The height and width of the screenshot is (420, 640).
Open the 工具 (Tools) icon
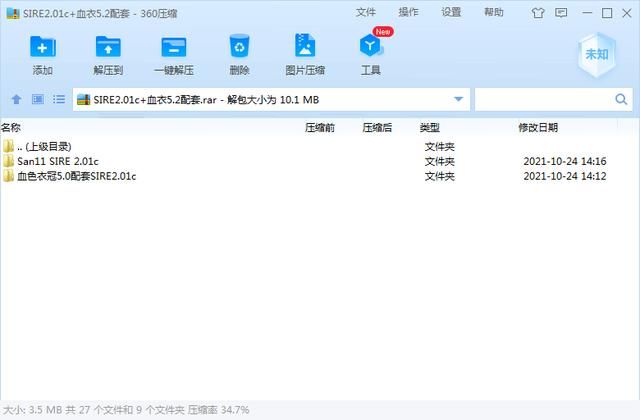click(371, 45)
